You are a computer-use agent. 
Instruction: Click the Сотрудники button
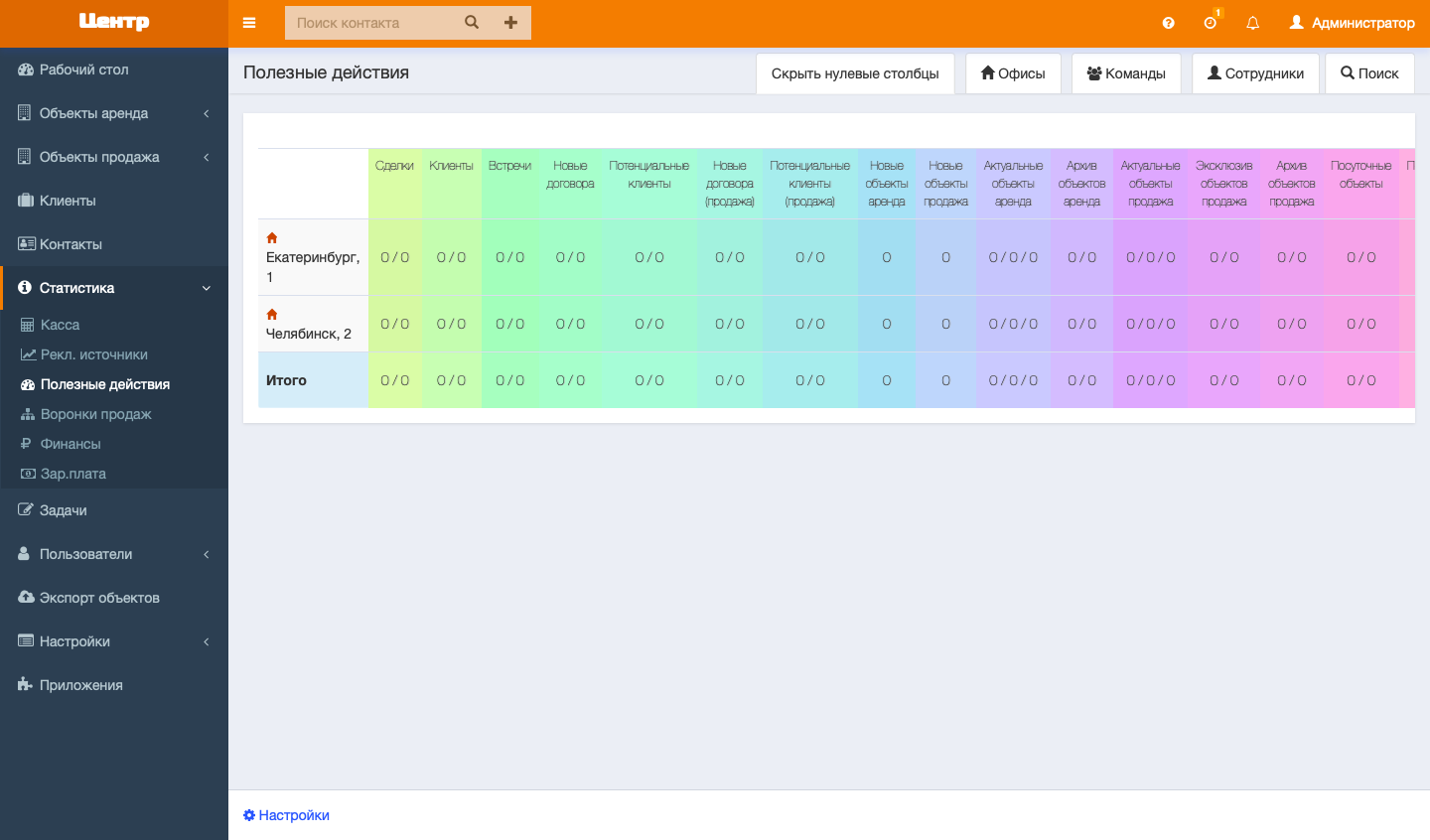(1255, 73)
